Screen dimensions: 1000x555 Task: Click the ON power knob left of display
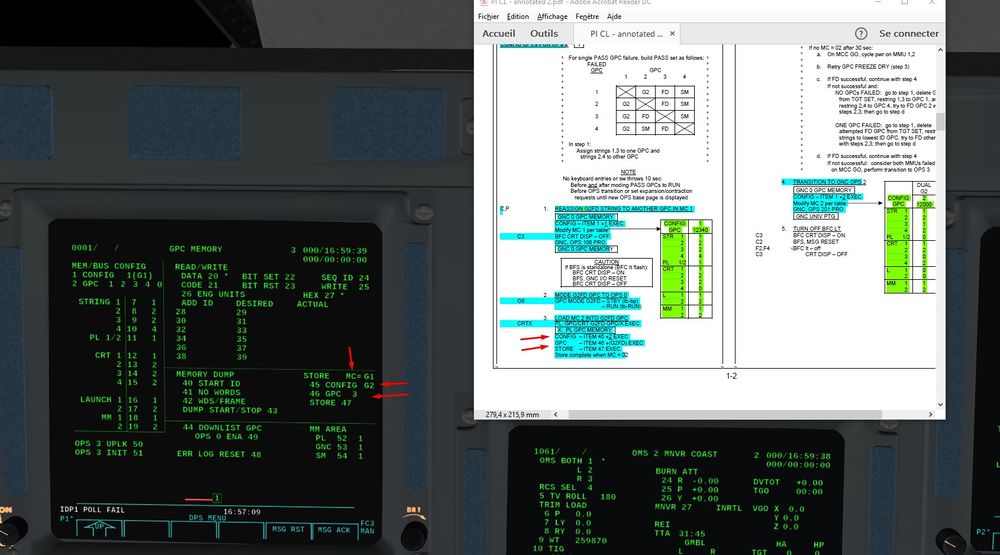[11, 529]
